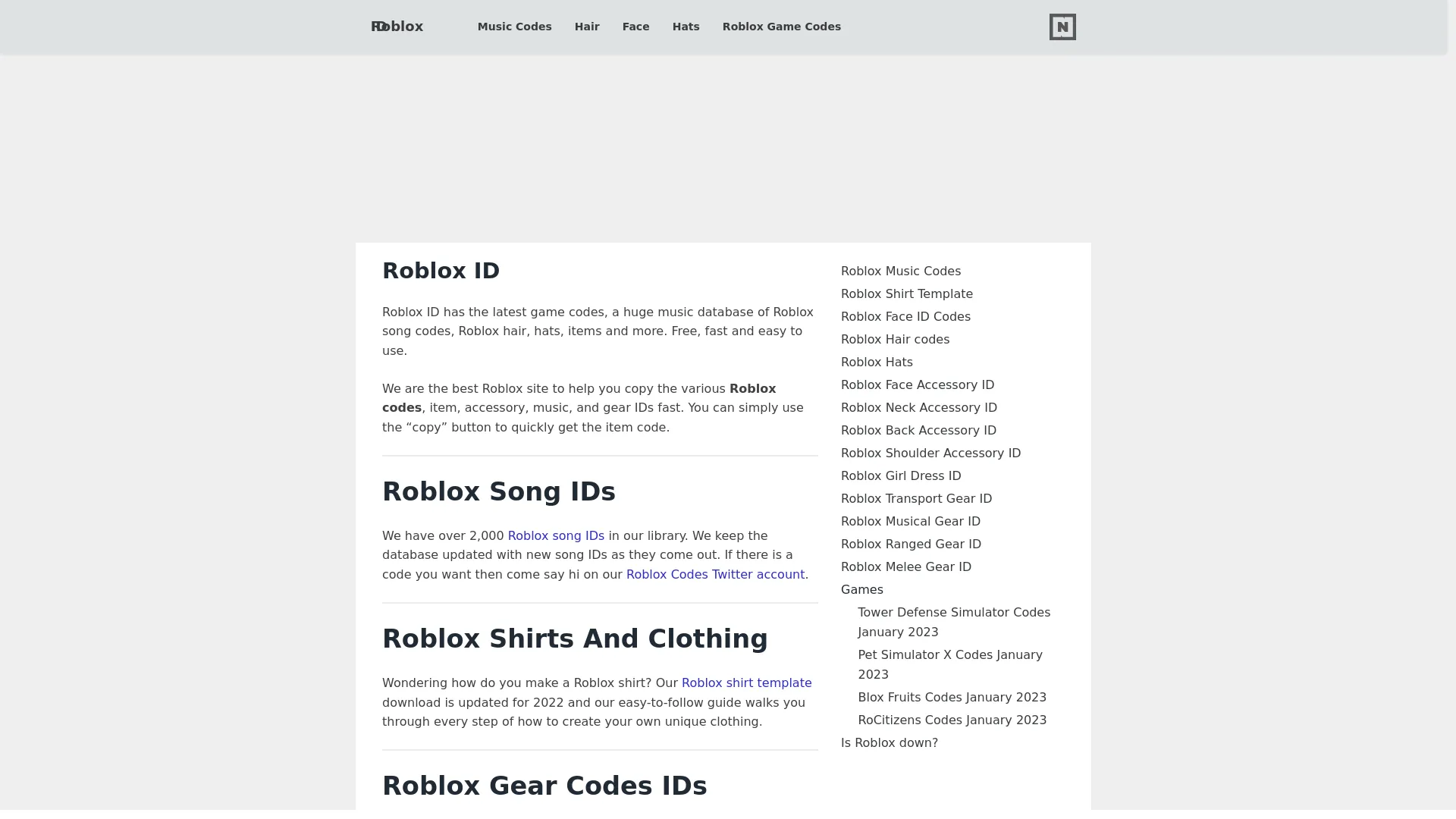Open the Roblox ID site logo
The image size is (1456, 819).
pyautogui.click(x=397, y=27)
